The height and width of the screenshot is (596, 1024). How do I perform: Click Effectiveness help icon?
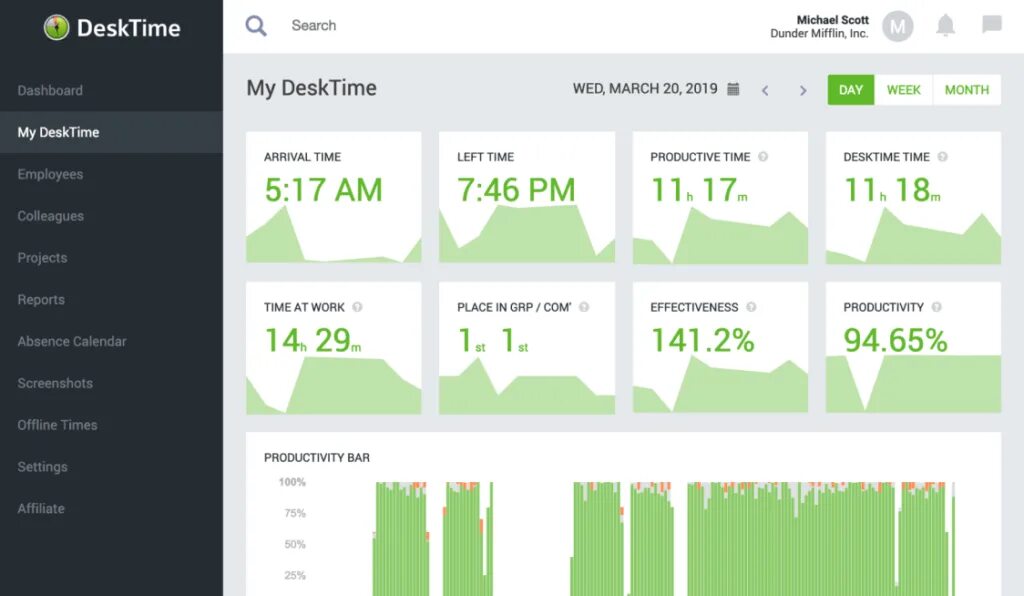click(x=751, y=307)
